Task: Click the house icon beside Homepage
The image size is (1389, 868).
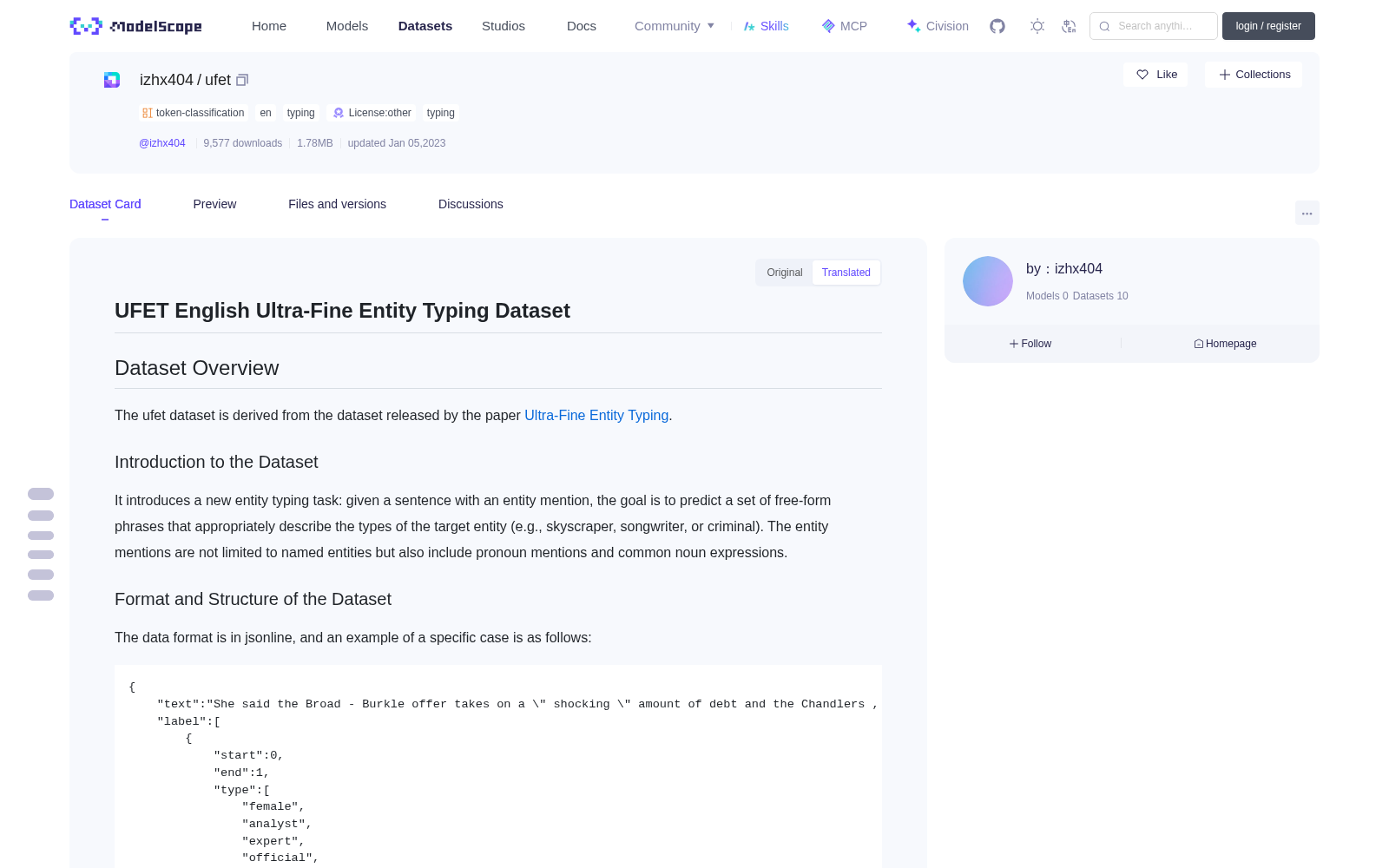Action: (x=1199, y=344)
